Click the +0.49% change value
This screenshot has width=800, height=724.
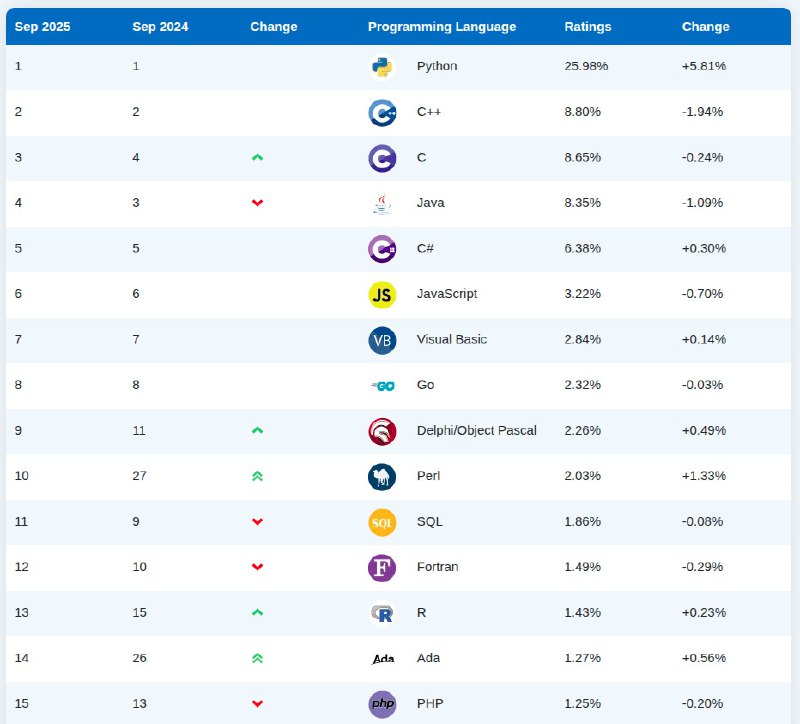point(704,430)
